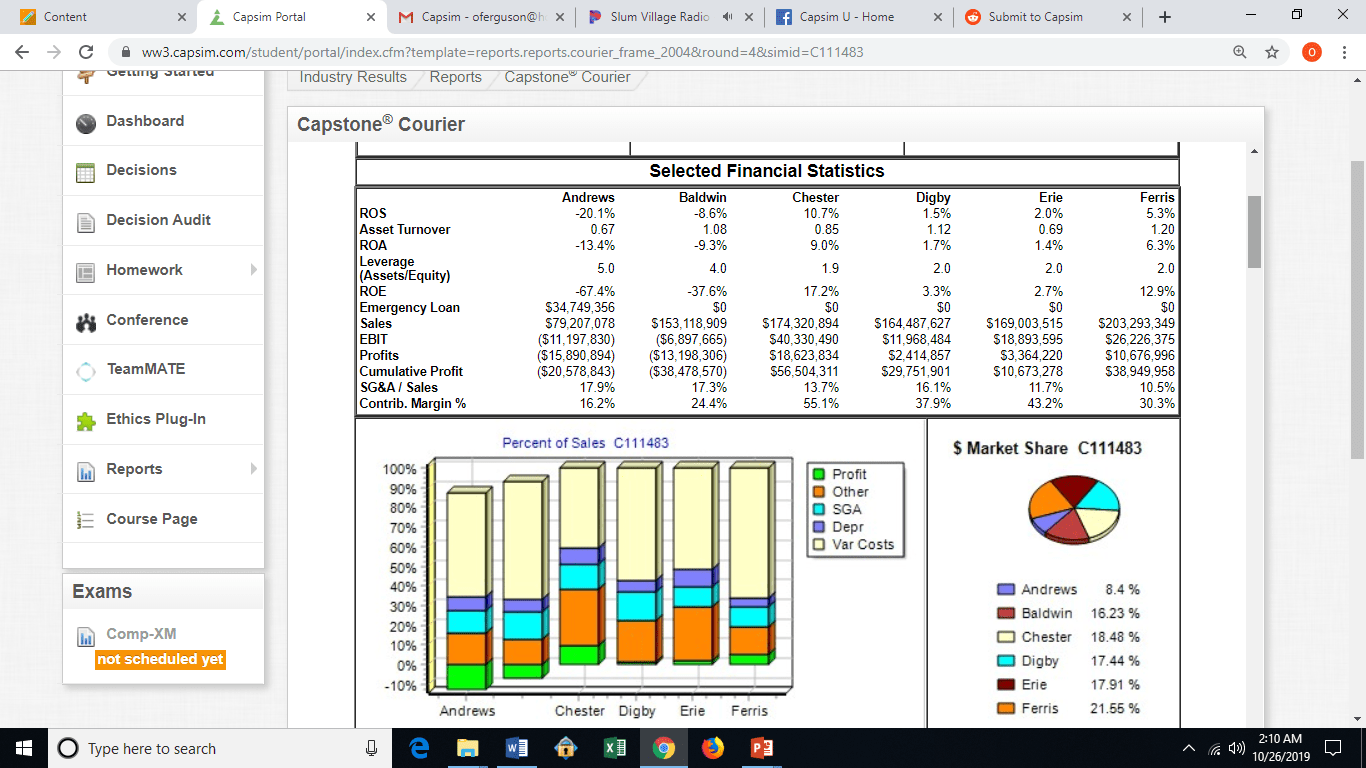Click the Ferris orange market share swatch
Viewport: 1366px width, 768px height.
click(1007, 709)
